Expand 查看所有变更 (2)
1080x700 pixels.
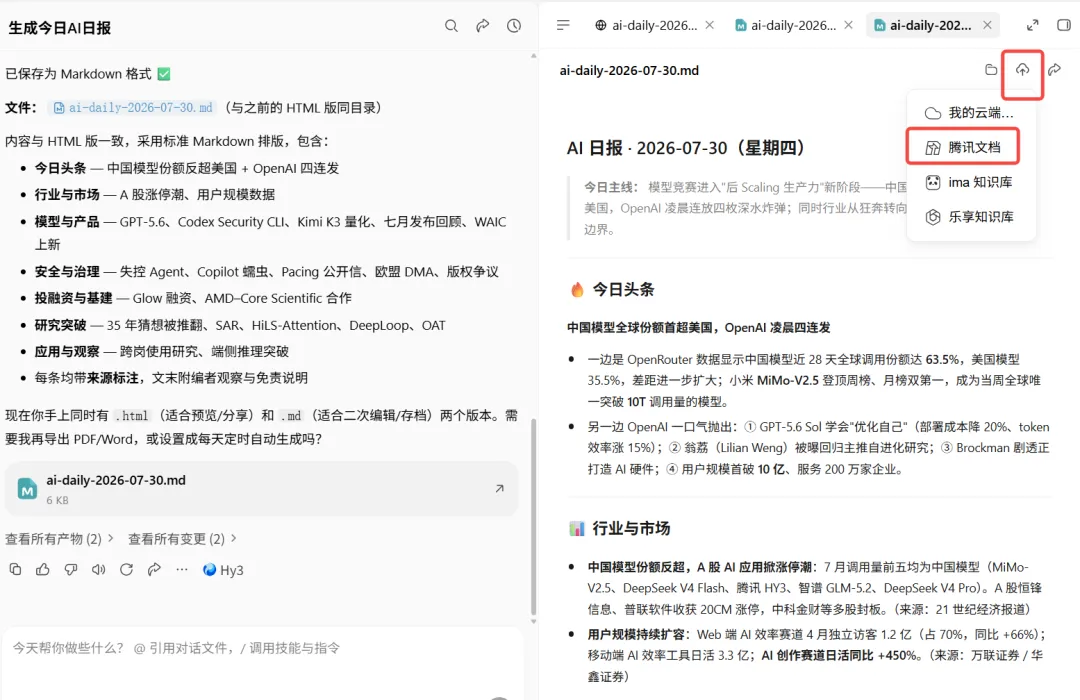click(182, 539)
